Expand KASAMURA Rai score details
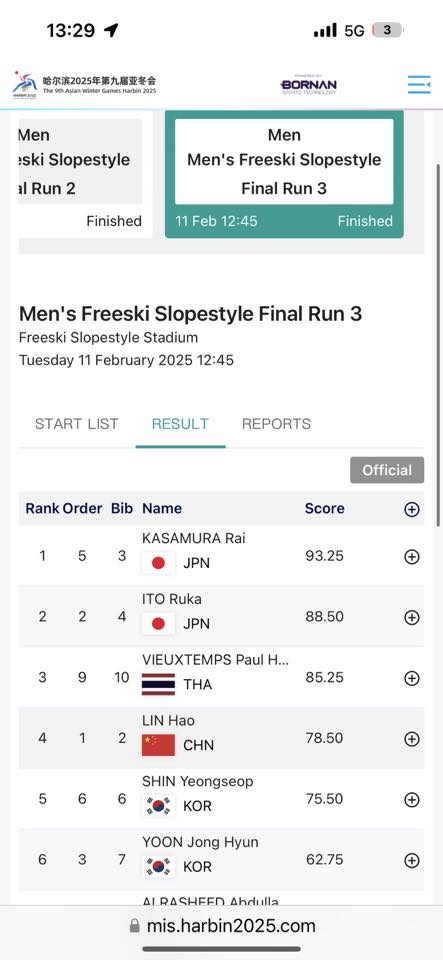 point(412,557)
